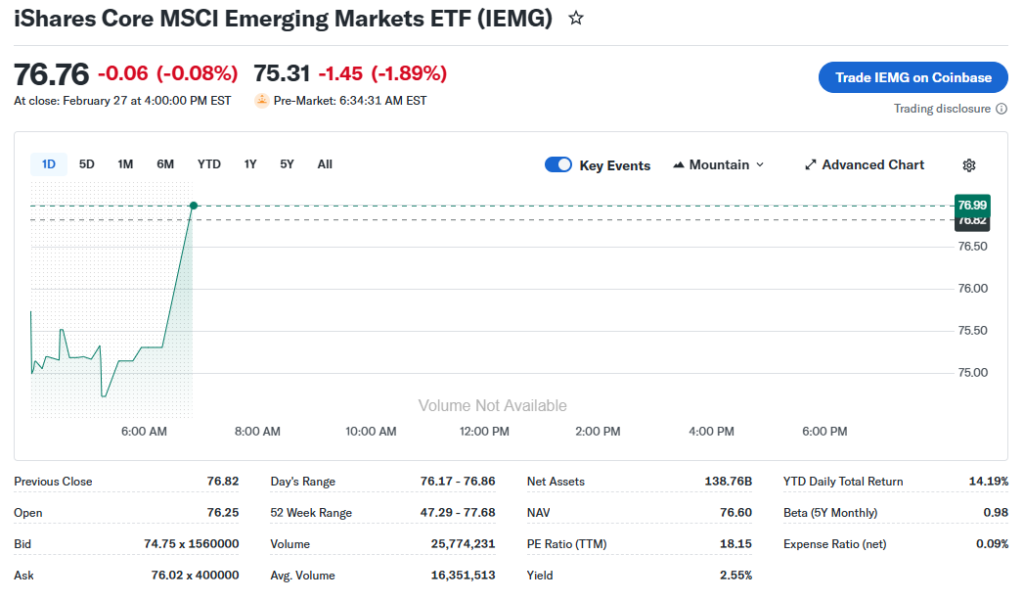This screenshot has width=1024, height=601.
Task: Click the pre-market sunrise icon
Action: [x=262, y=100]
